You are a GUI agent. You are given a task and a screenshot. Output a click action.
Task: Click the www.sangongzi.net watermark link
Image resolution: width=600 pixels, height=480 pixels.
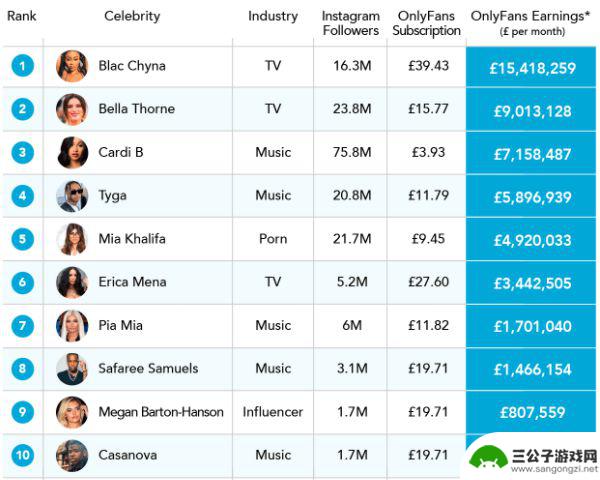point(554,469)
